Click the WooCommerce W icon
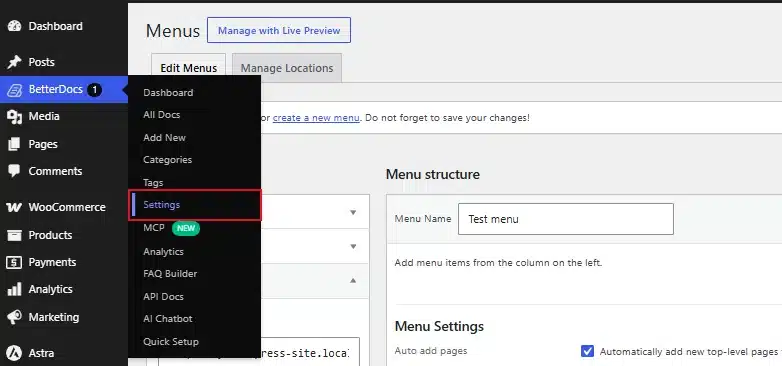This screenshot has height=366, width=782. coord(14,207)
